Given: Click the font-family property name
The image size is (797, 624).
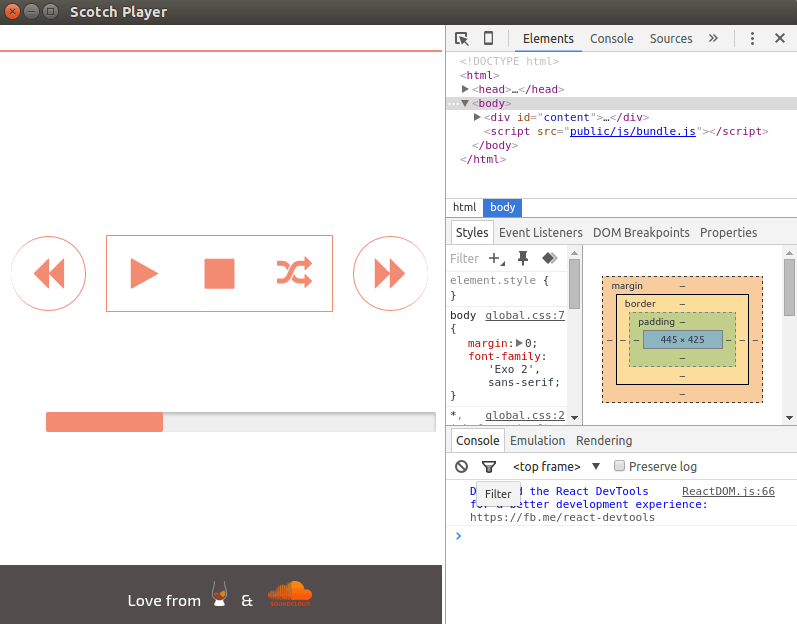Looking at the screenshot, I should [504, 356].
